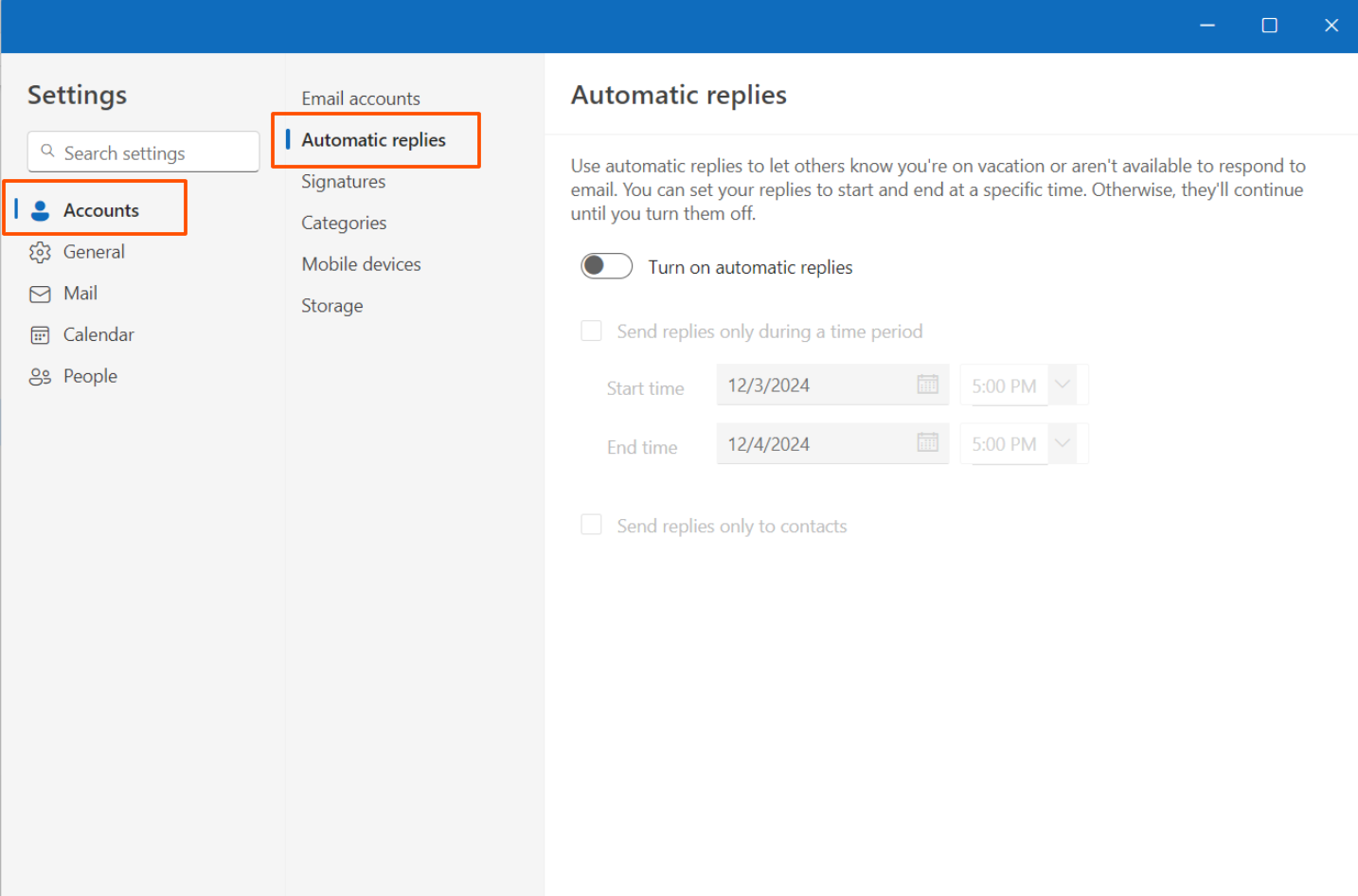The width and height of the screenshot is (1358, 896).
Task: Turn on the automatic replies toggle
Action: point(607,266)
